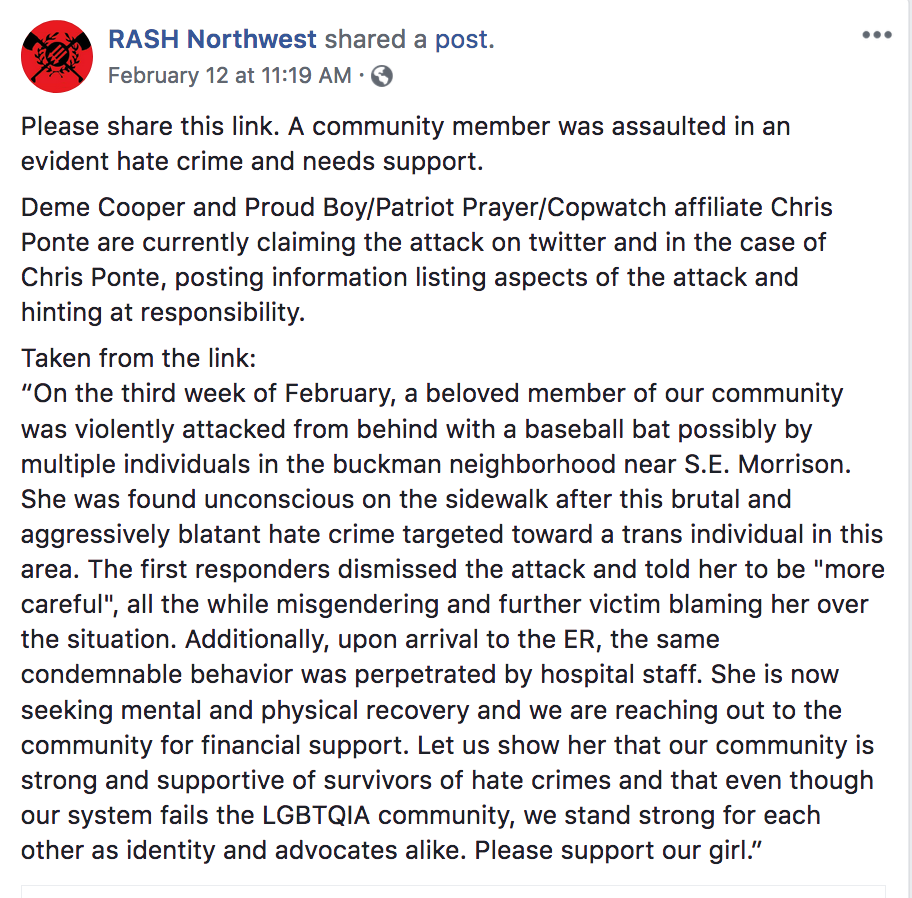
Task: Click the February 12 at 11:19 AM timestamp
Action: click(x=229, y=76)
